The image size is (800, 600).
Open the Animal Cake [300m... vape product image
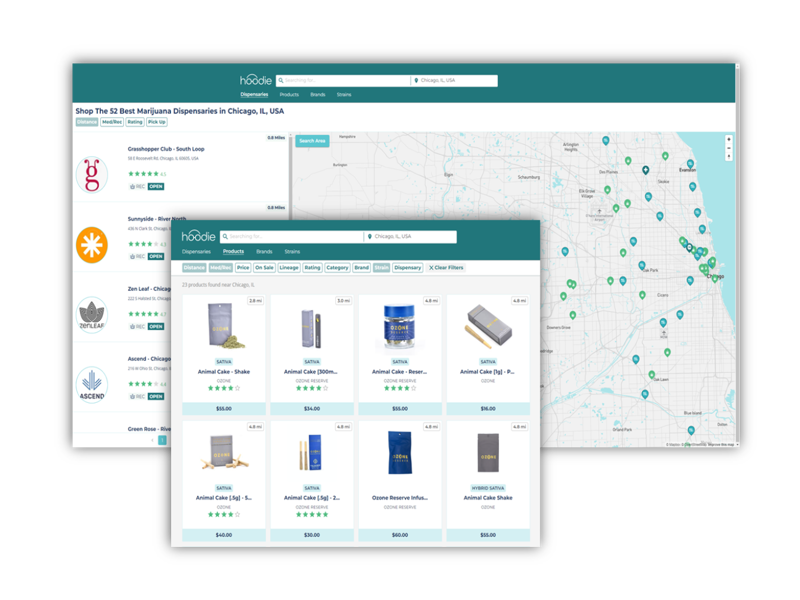click(x=312, y=329)
